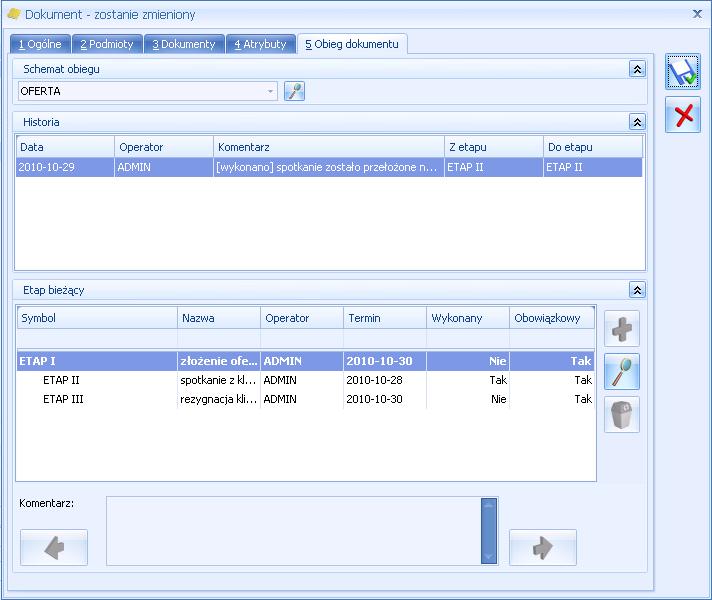This screenshot has width=712, height=600.
Task: Select the ETAP III stage row
Action: click(306, 399)
